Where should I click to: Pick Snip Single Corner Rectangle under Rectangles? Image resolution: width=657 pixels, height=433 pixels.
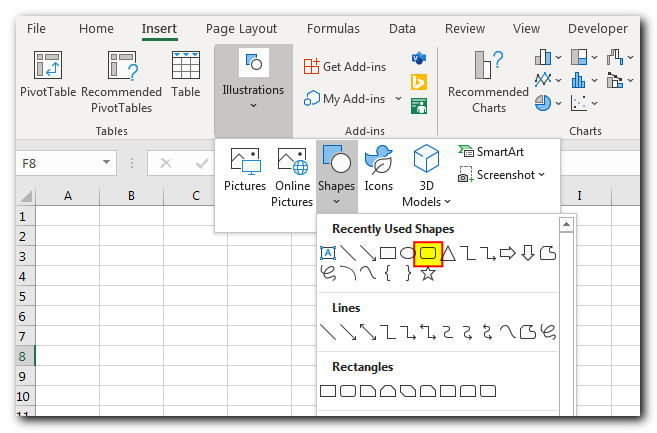[x=368, y=391]
